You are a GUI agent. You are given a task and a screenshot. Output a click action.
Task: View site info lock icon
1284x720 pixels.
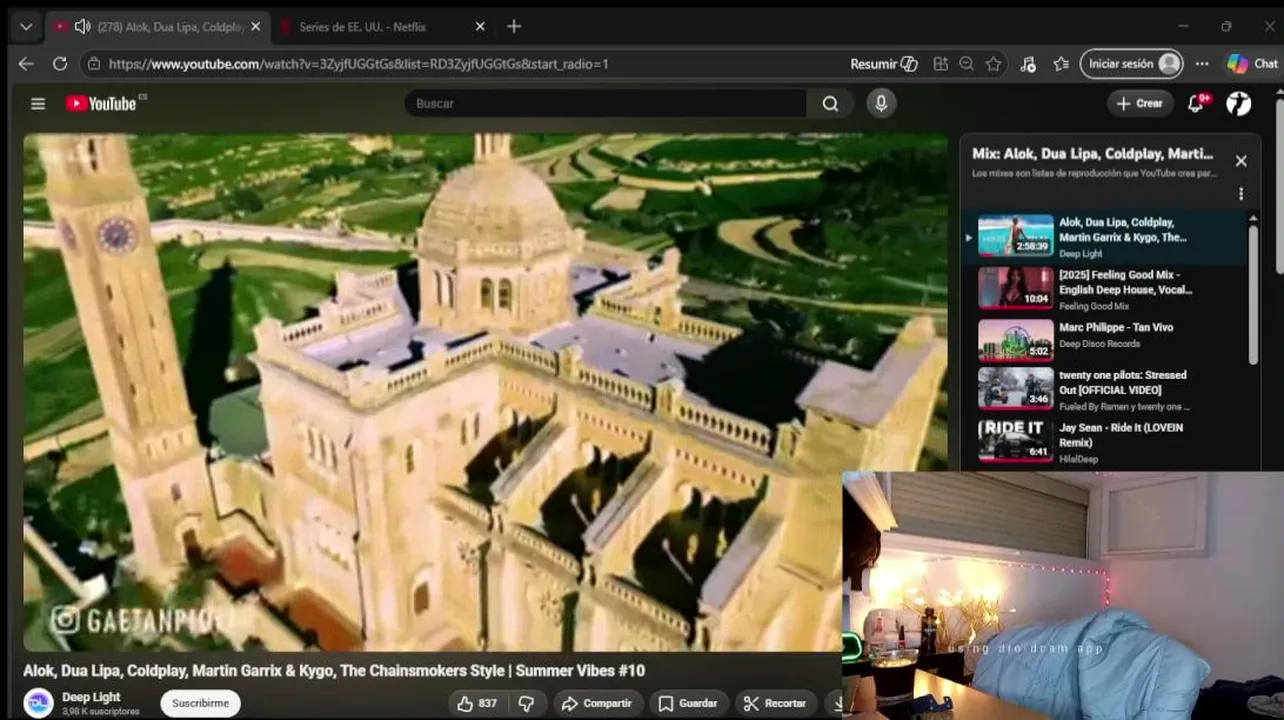[x=93, y=64]
